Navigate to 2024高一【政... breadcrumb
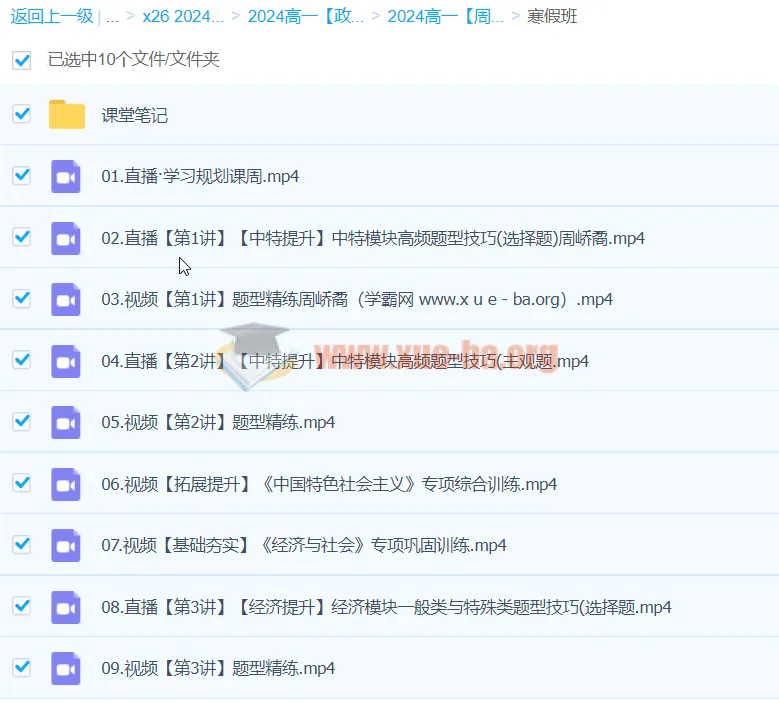 pos(305,16)
